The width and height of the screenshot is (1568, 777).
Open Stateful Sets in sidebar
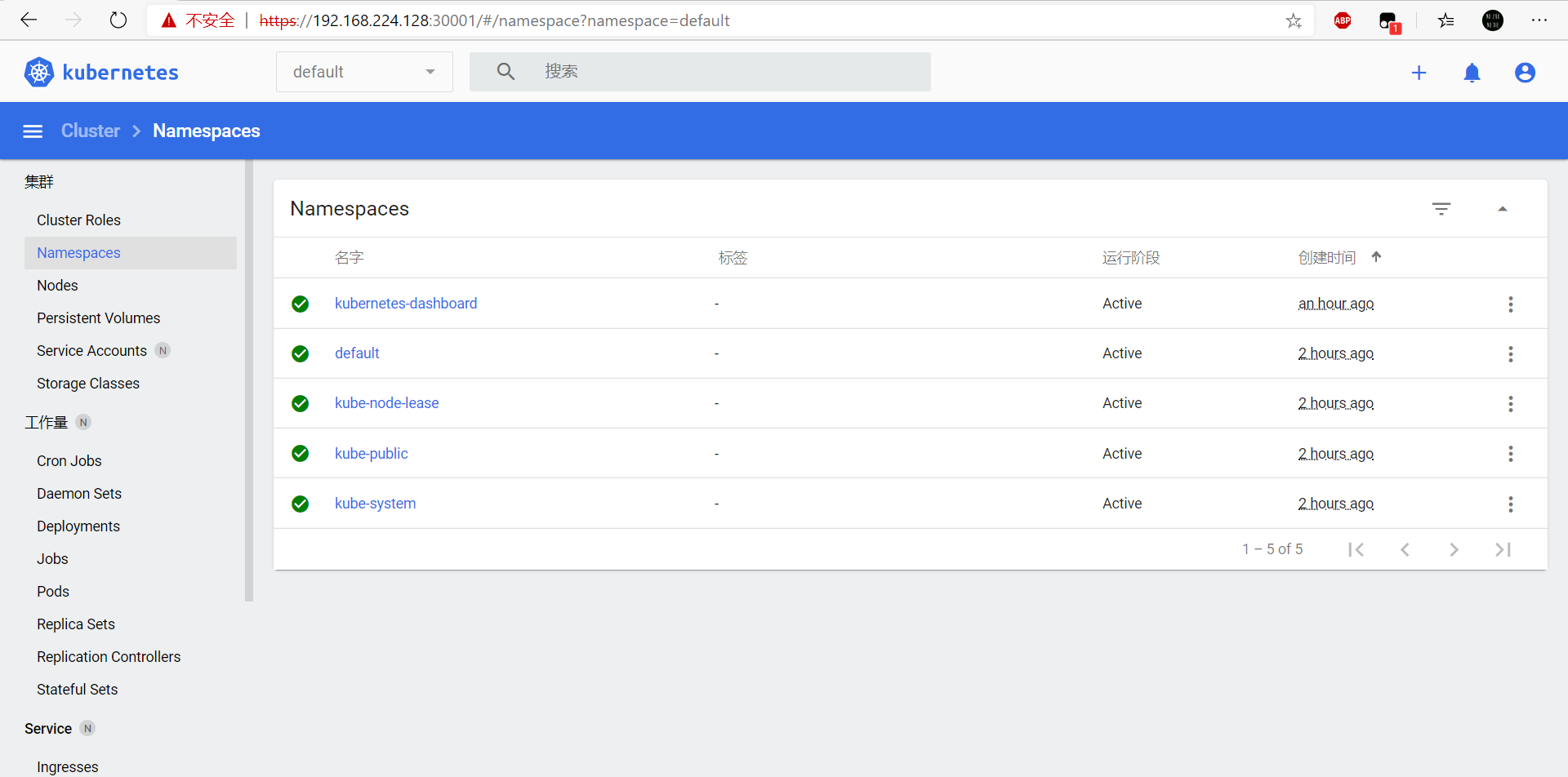click(78, 690)
